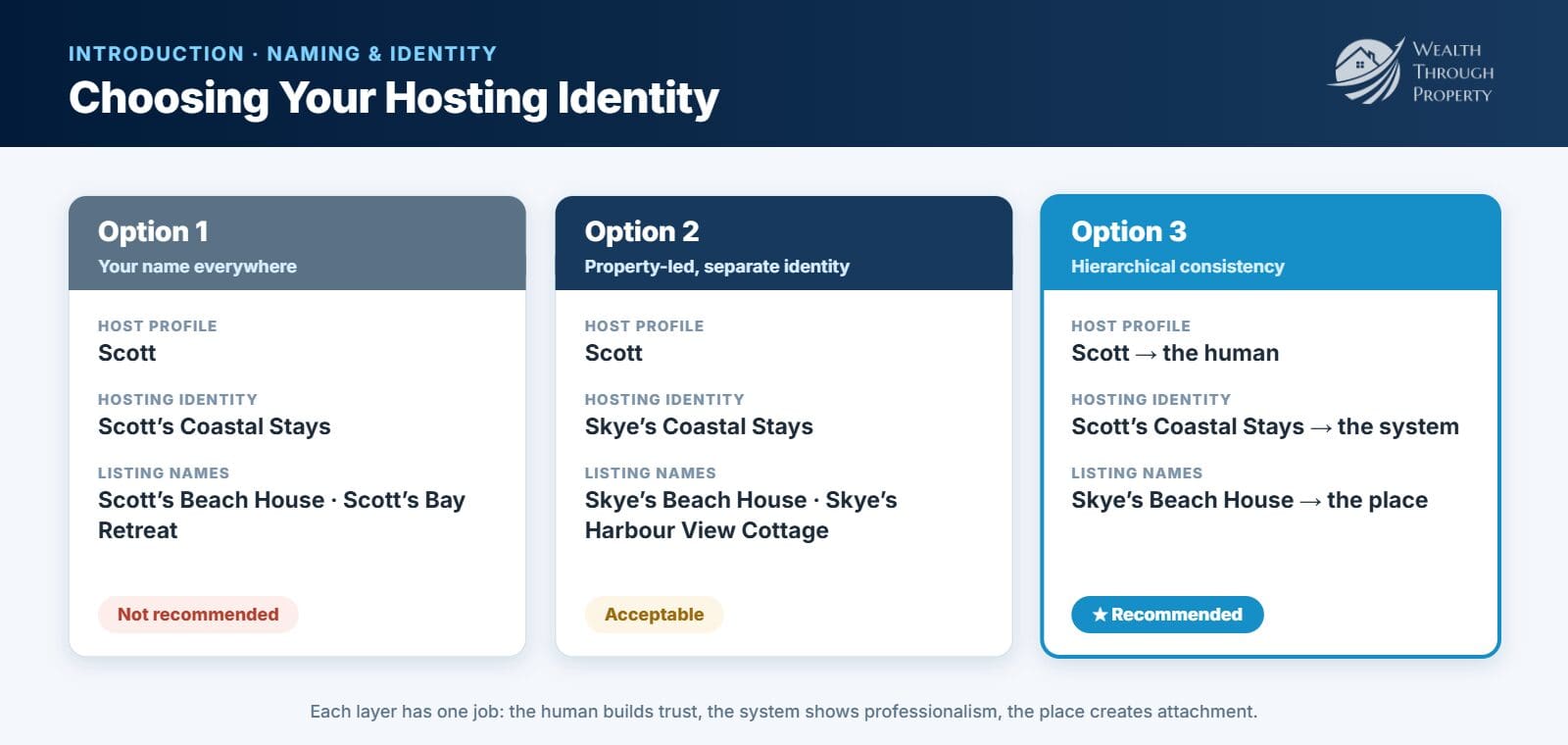This screenshot has width=1568, height=745.
Task: Click the "Acceptable" badge
Action: click(x=654, y=615)
